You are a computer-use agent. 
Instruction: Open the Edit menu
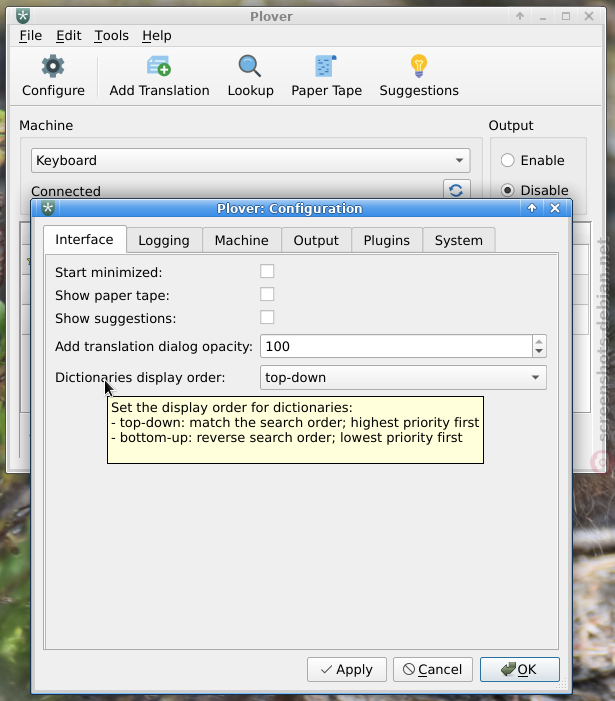point(69,36)
